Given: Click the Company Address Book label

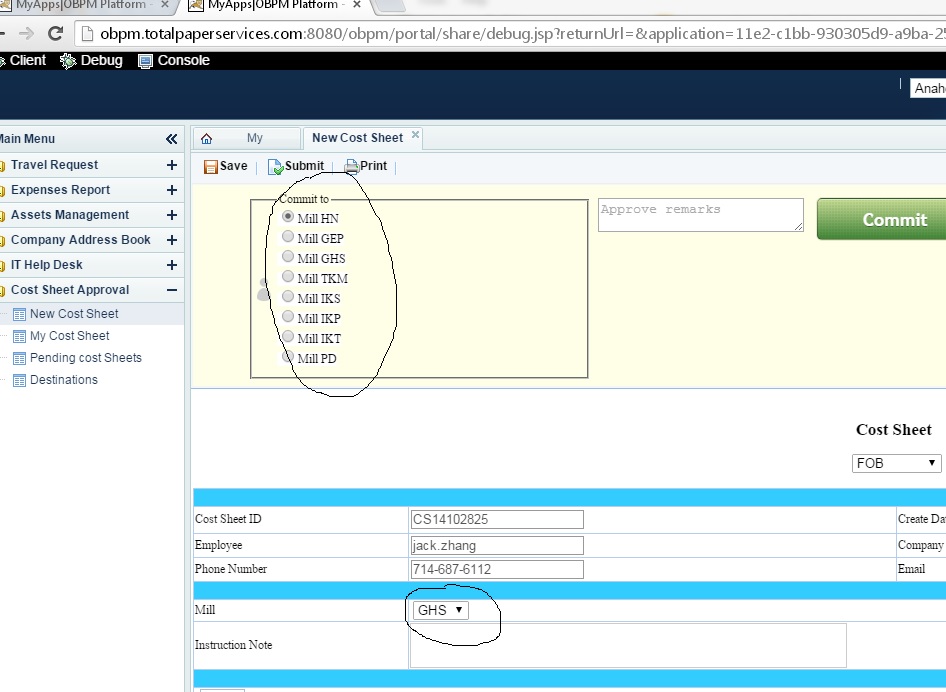Looking at the screenshot, I should [x=81, y=240].
